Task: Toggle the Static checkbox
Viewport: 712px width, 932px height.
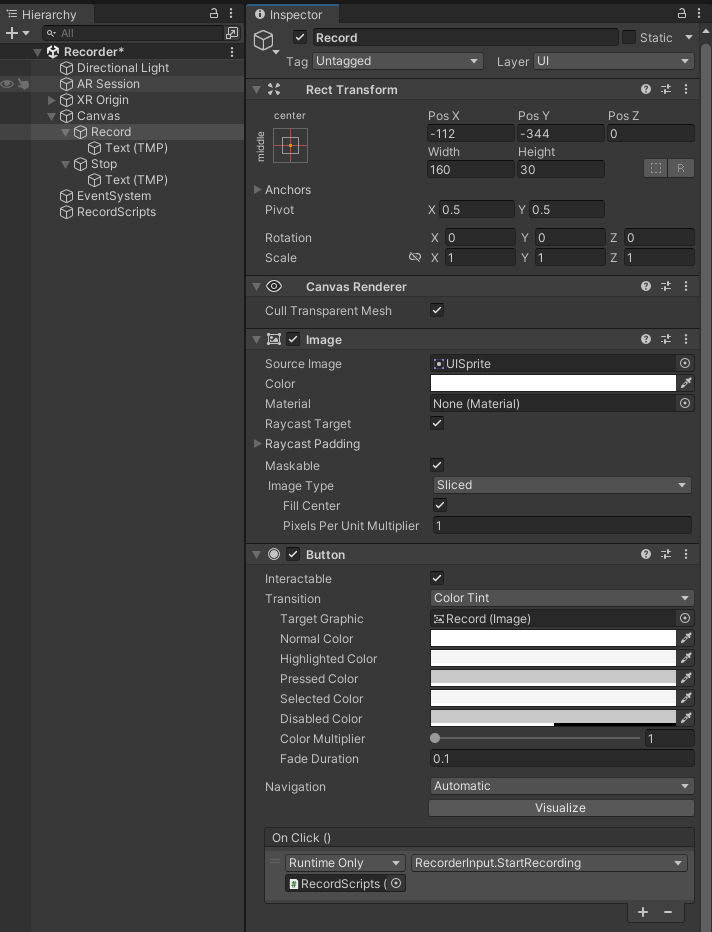Action: point(629,37)
